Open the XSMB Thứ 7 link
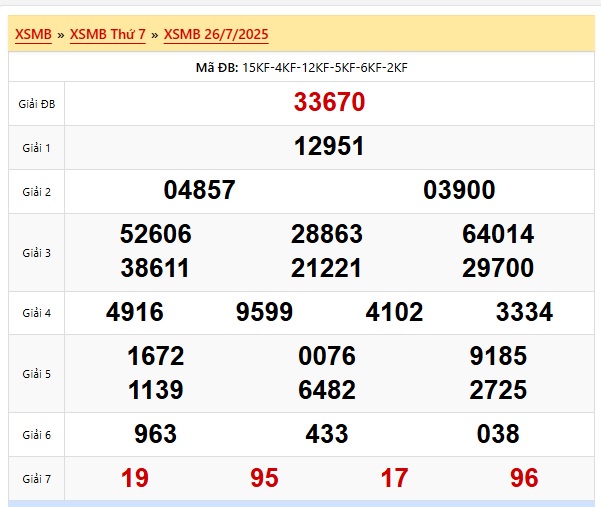This screenshot has height=507, width=601. (108, 34)
